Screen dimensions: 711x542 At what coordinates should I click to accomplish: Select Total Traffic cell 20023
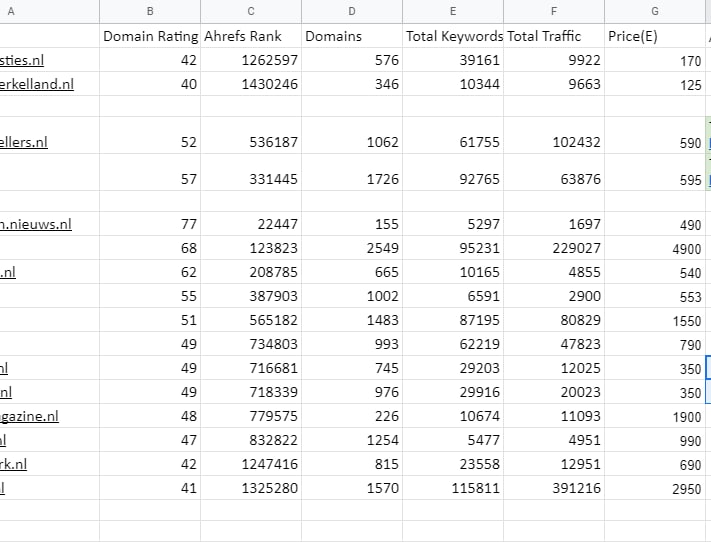tap(554, 392)
